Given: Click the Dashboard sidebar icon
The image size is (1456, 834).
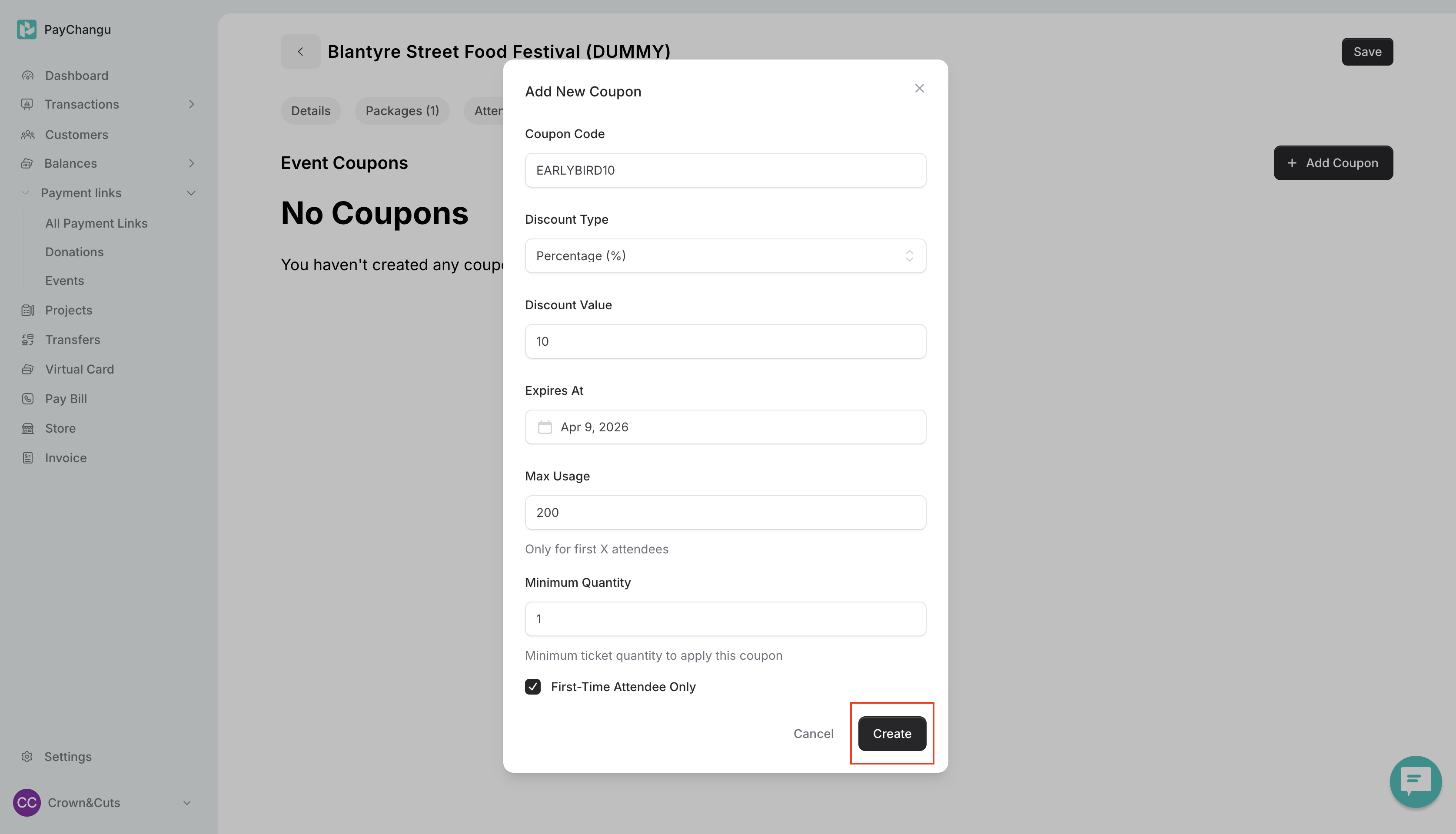Looking at the screenshot, I should (x=27, y=76).
